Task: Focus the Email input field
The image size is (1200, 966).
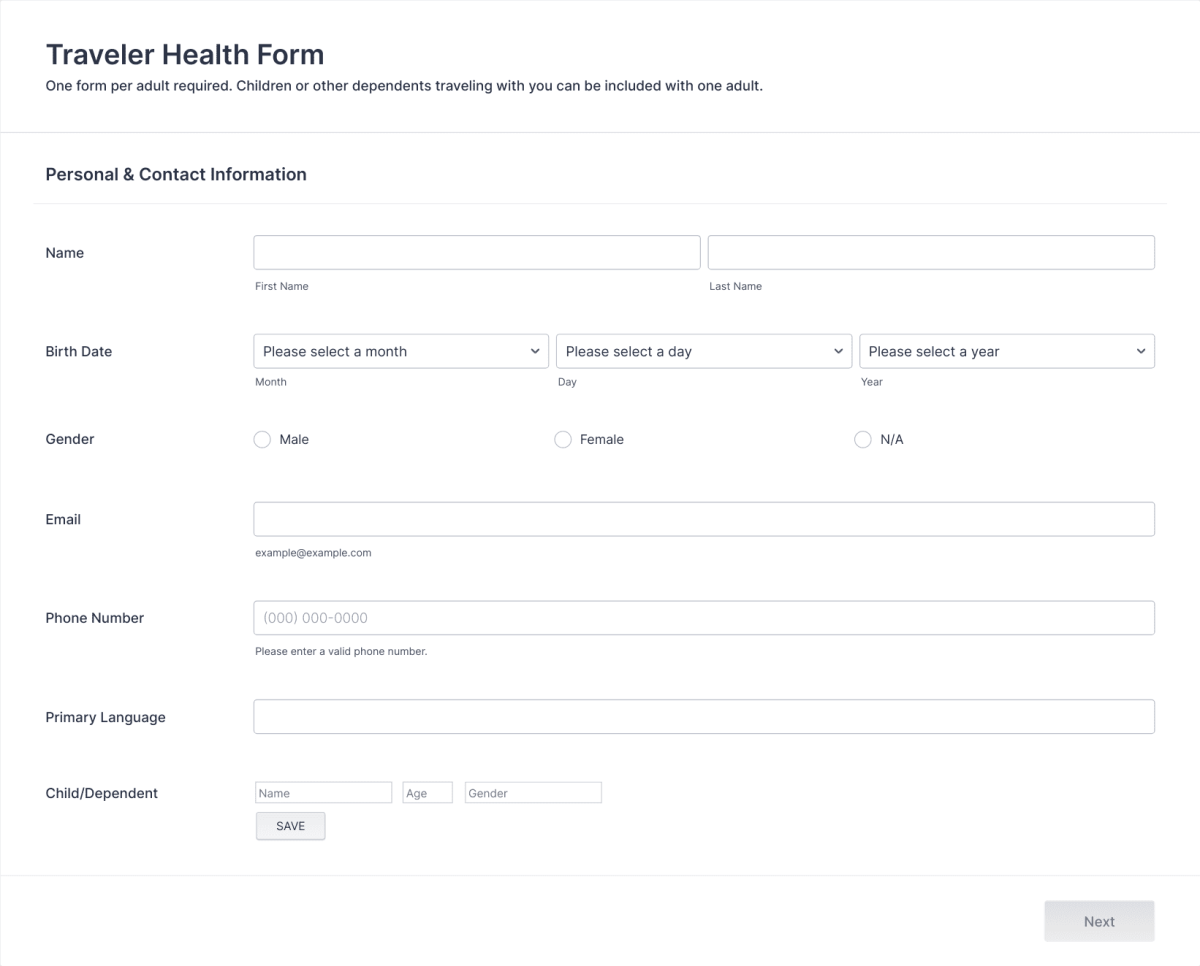Action: pyautogui.click(x=704, y=519)
